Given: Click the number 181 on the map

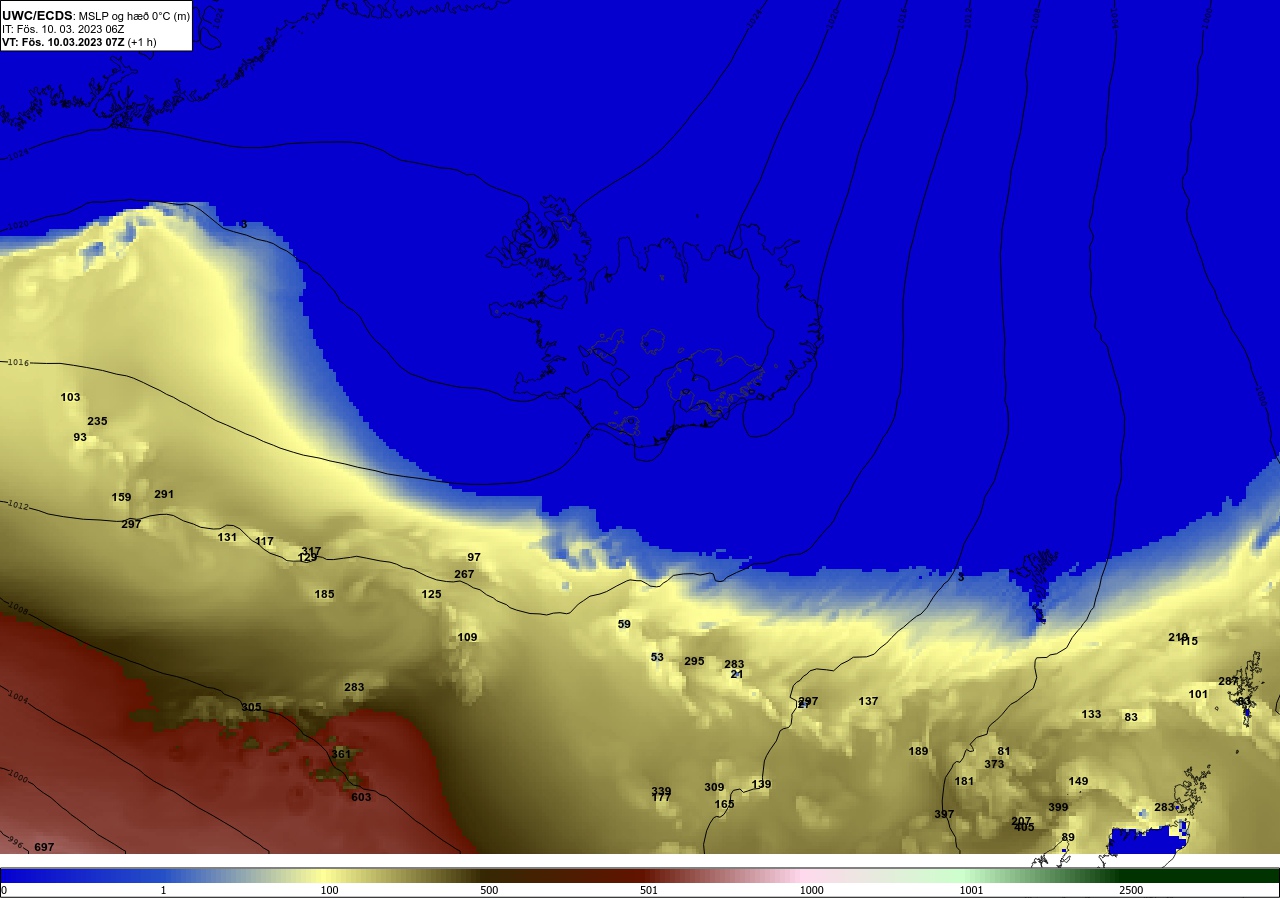Looking at the screenshot, I should tap(964, 781).
